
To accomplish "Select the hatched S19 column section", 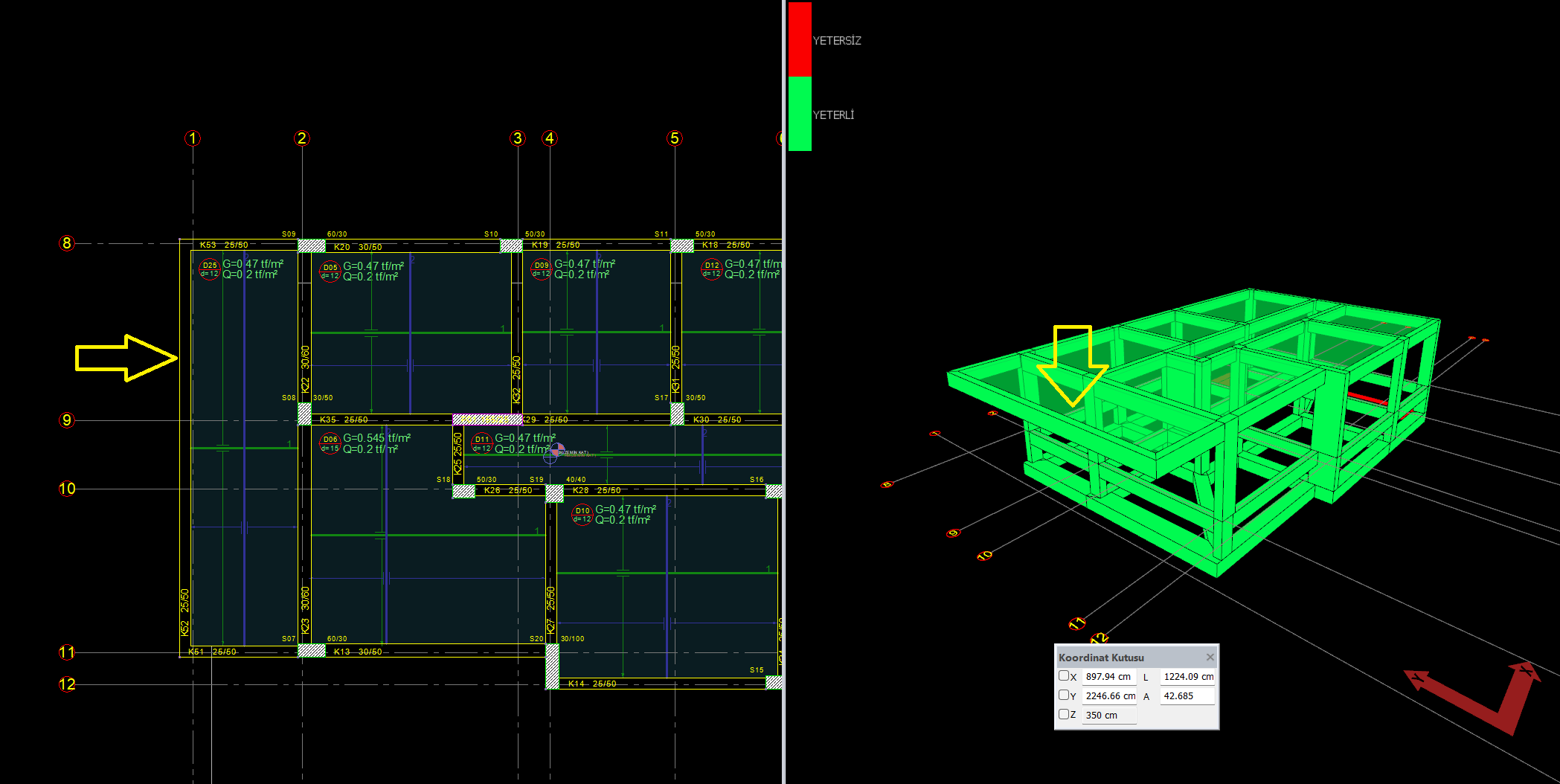I will pos(554,493).
